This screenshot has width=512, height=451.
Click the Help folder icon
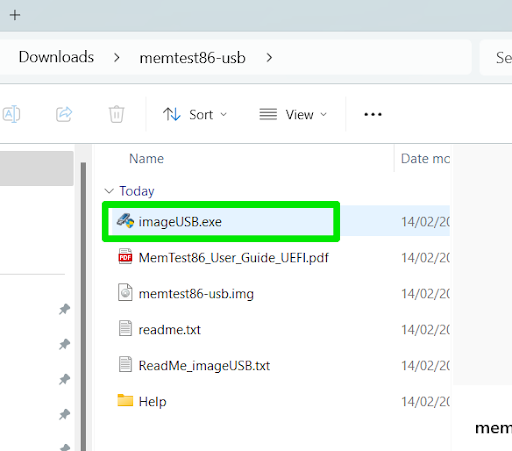coord(125,400)
